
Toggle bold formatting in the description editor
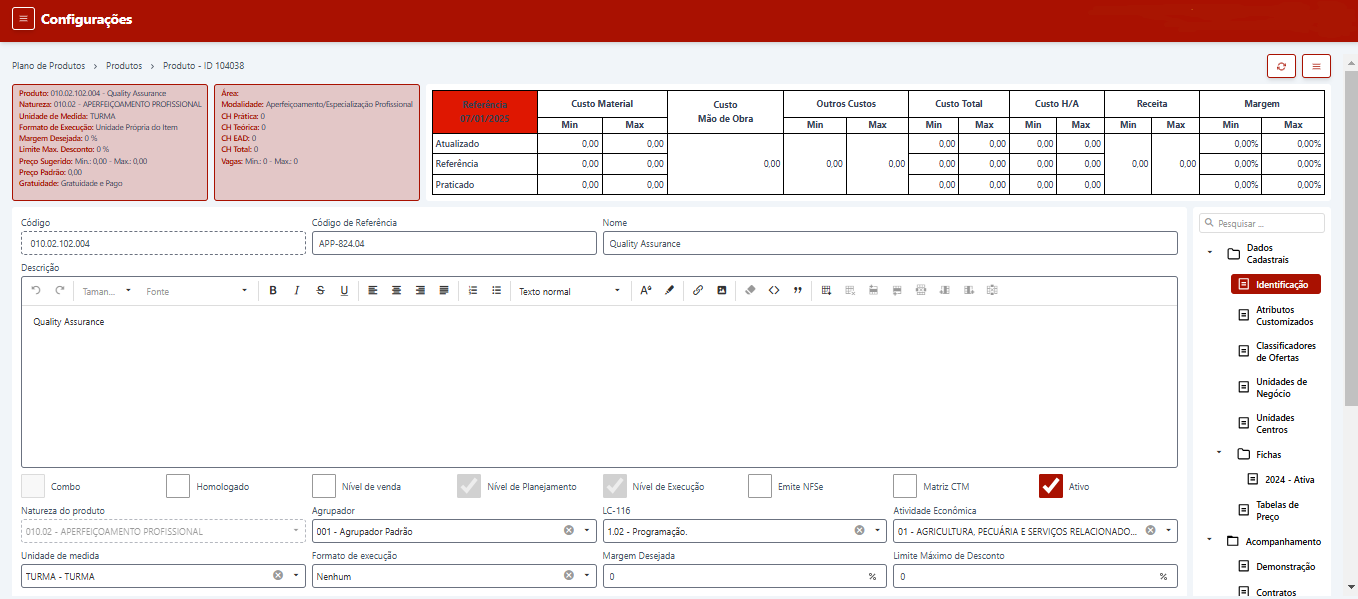click(273, 291)
